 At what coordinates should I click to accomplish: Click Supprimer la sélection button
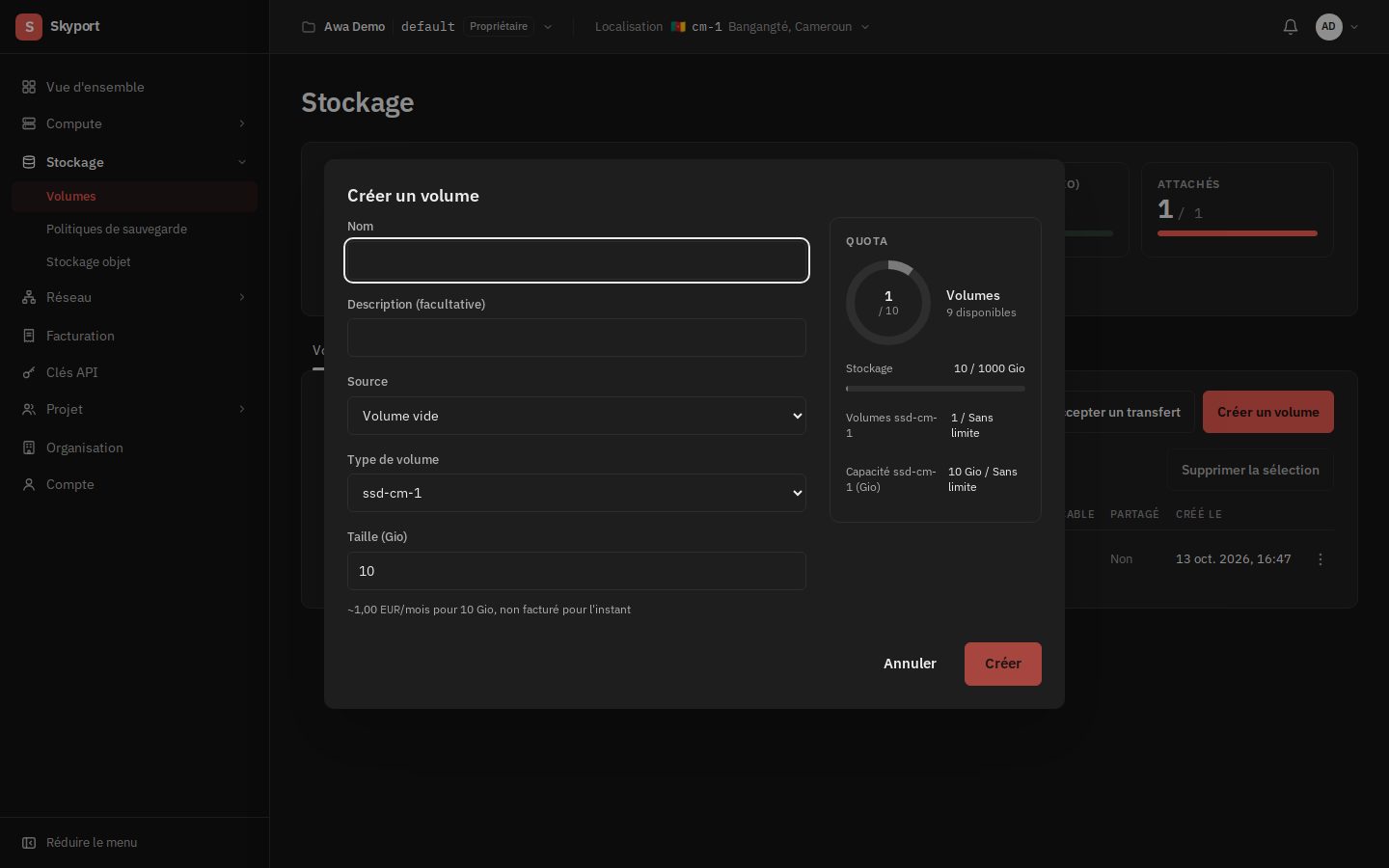click(x=1250, y=470)
